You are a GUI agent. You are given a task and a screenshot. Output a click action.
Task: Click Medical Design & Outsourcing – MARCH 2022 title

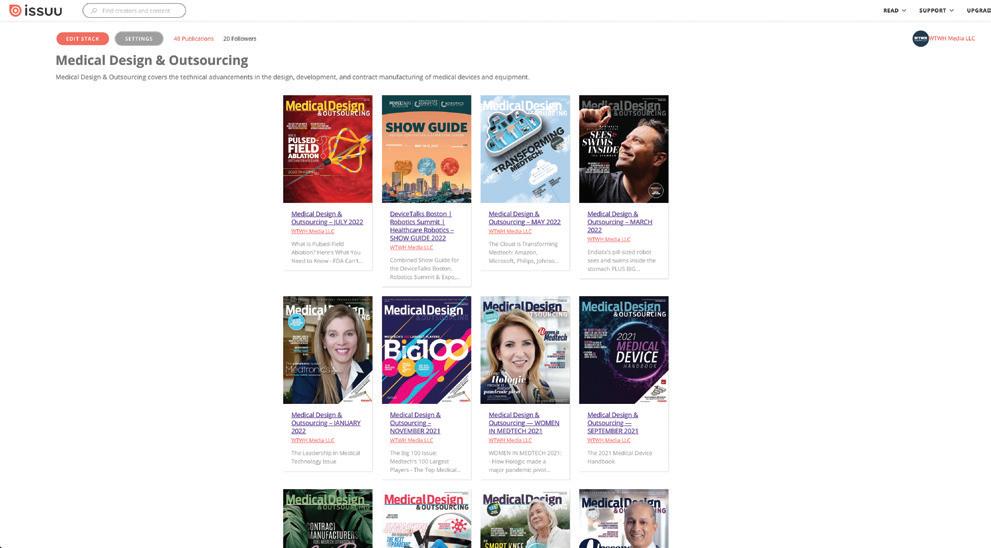(x=619, y=222)
